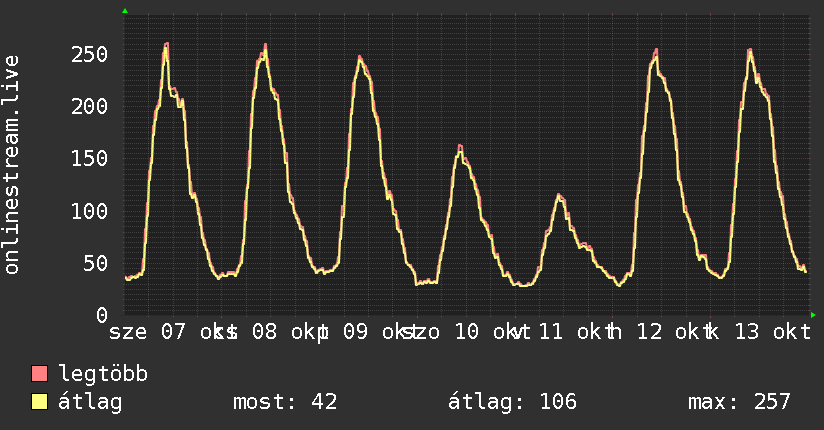Click the 150 y-axis tick label
This screenshot has height=430, width=824.
click(x=89, y=158)
